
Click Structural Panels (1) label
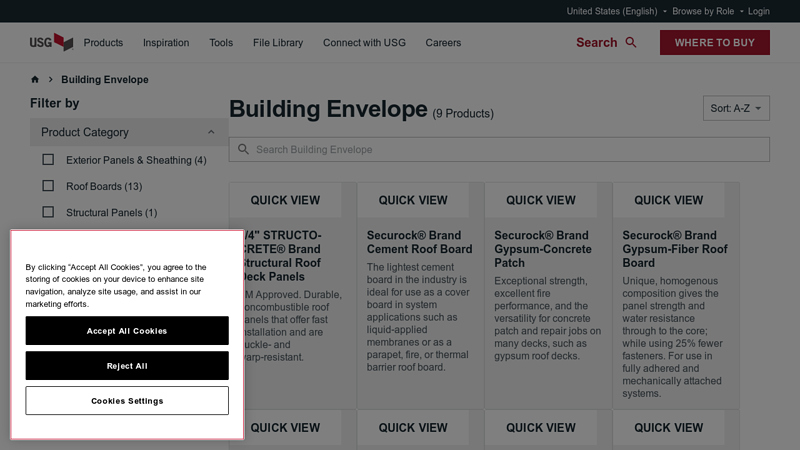pyautogui.click(x=112, y=212)
